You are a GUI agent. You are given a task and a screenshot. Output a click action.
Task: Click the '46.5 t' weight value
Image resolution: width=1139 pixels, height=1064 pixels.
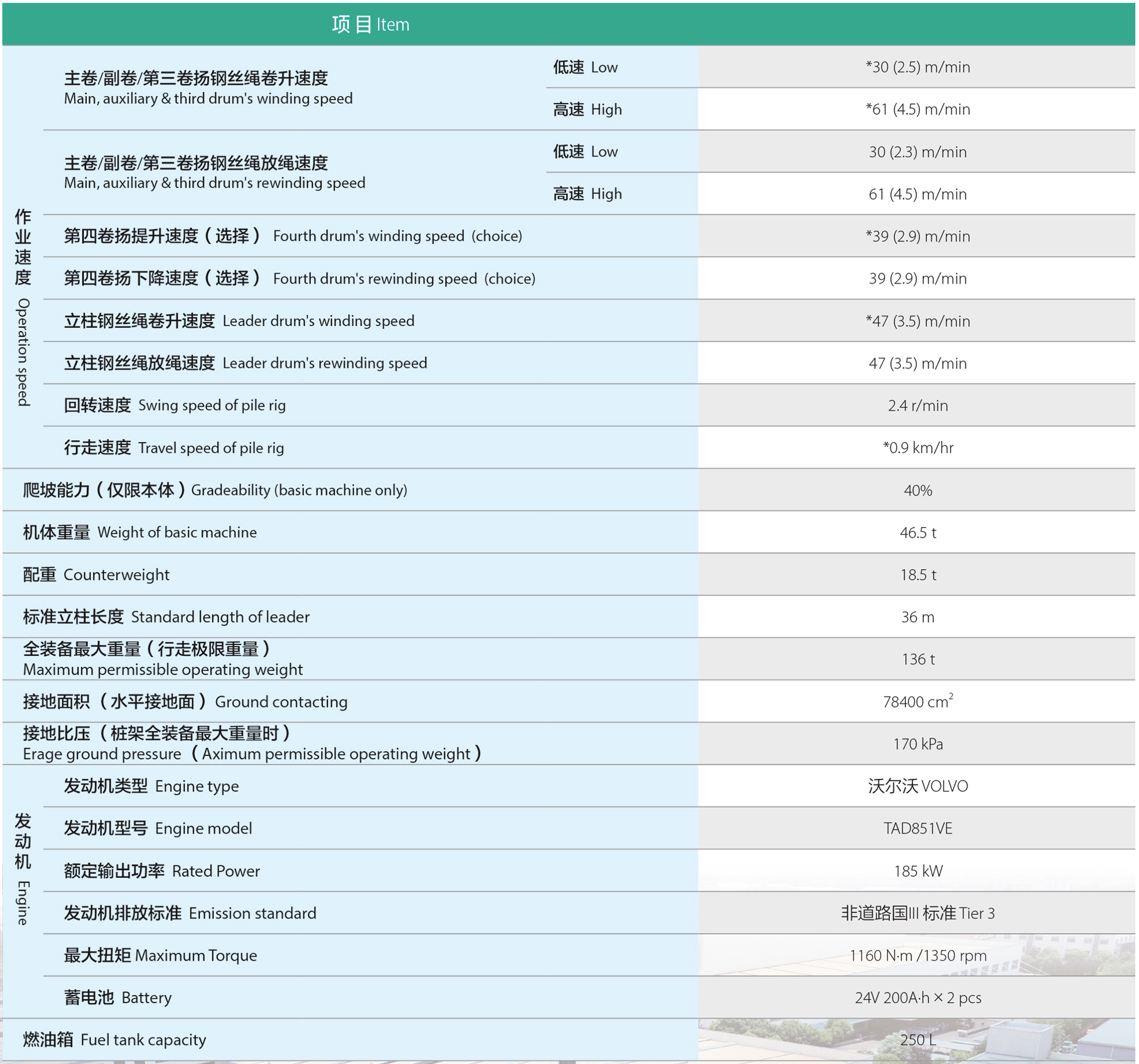[x=917, y=533]
